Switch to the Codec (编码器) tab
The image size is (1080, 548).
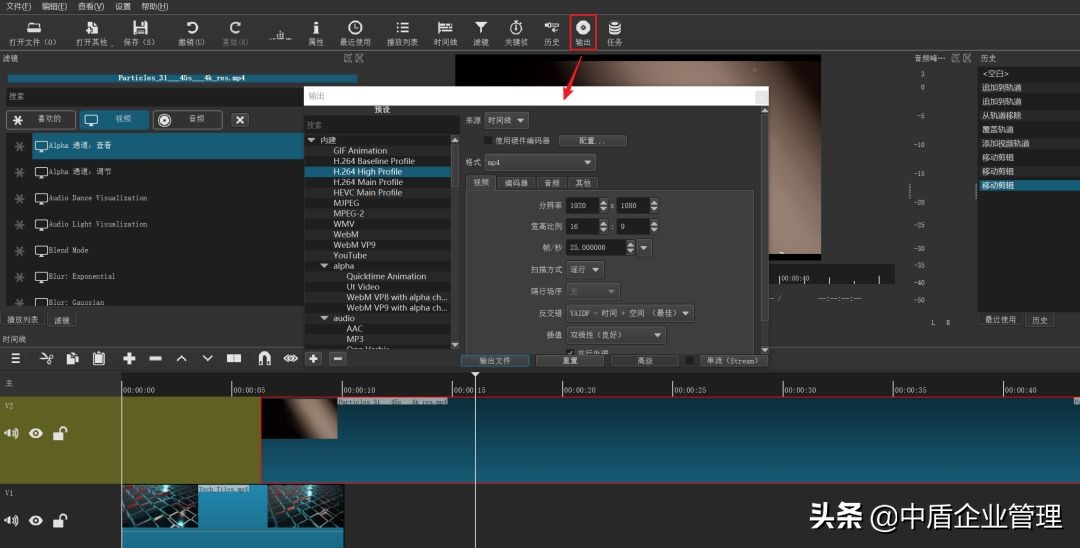click(516, 183)
